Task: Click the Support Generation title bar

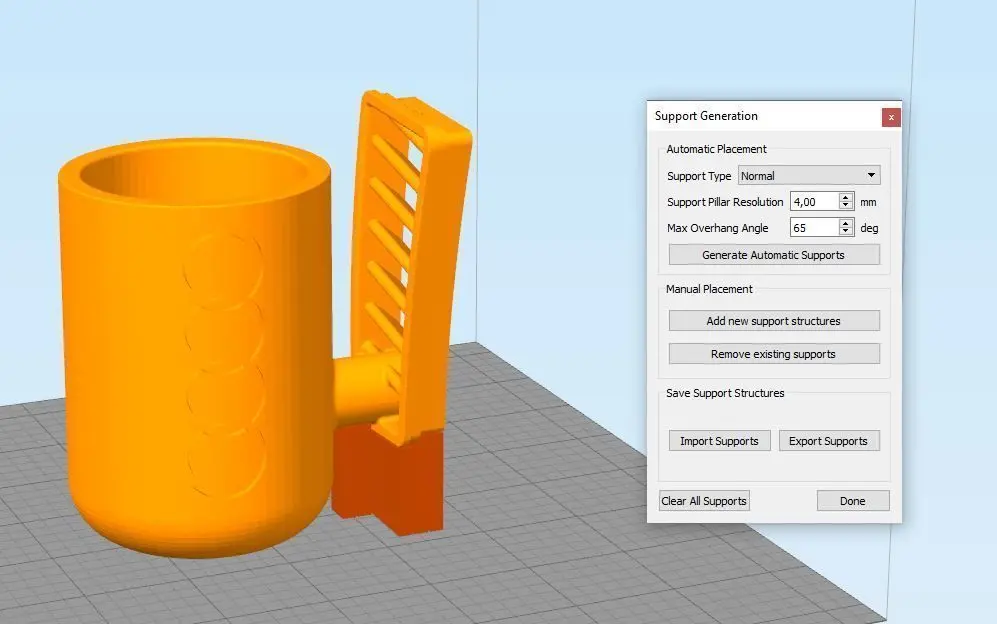Action: [x=763, y=116]
